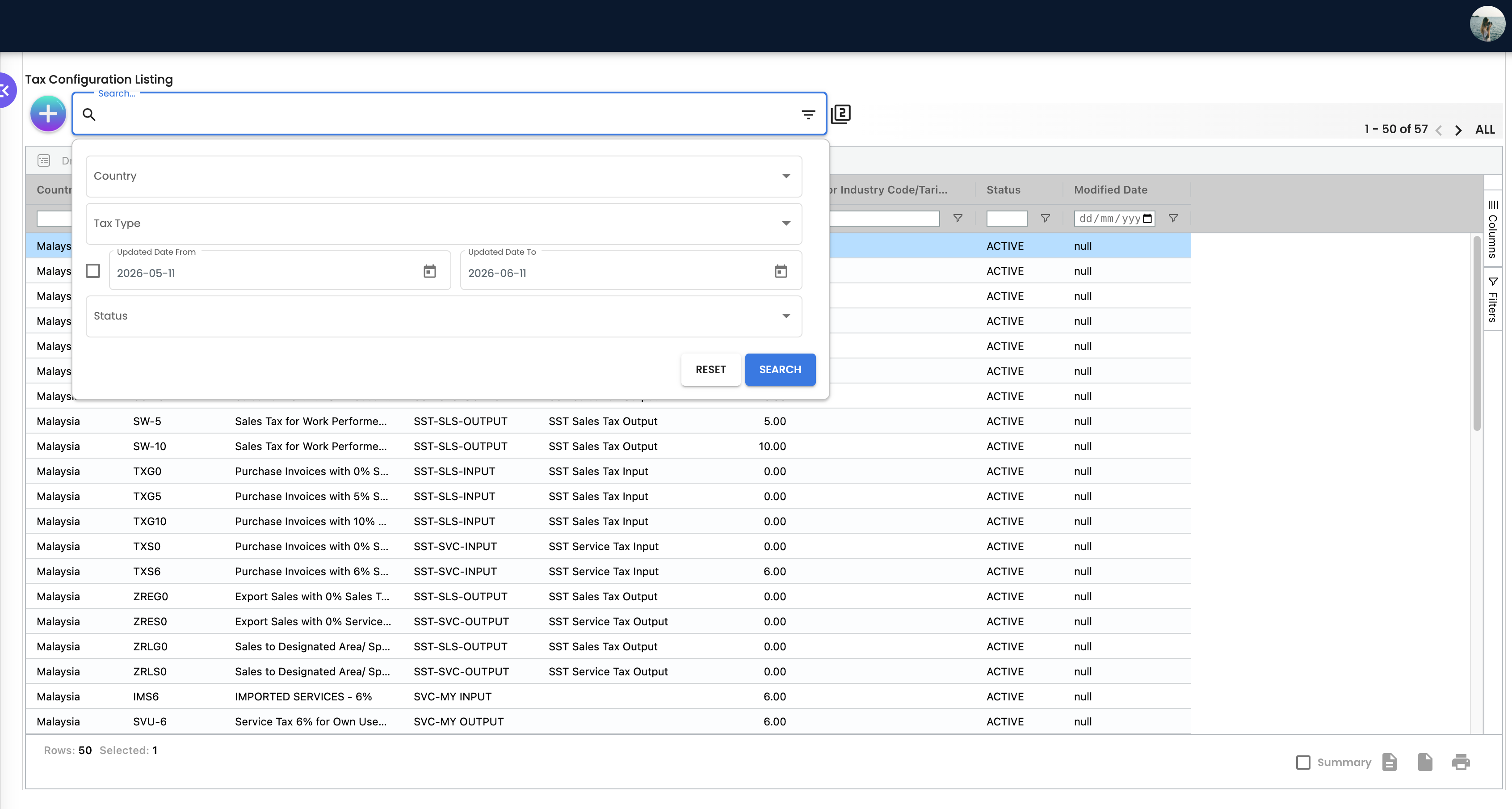Image resolution: width=1512 pixels, height=809 pixels.
Task: Enable the updated date range checkbox
Action: 93,271
